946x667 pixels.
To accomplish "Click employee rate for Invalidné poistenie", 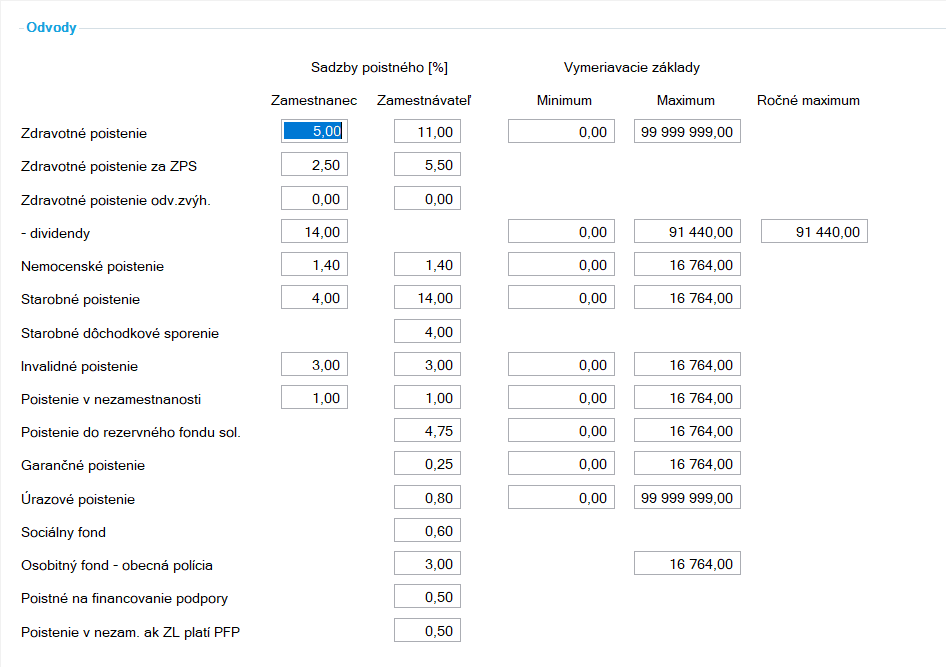I will (314, 365).
